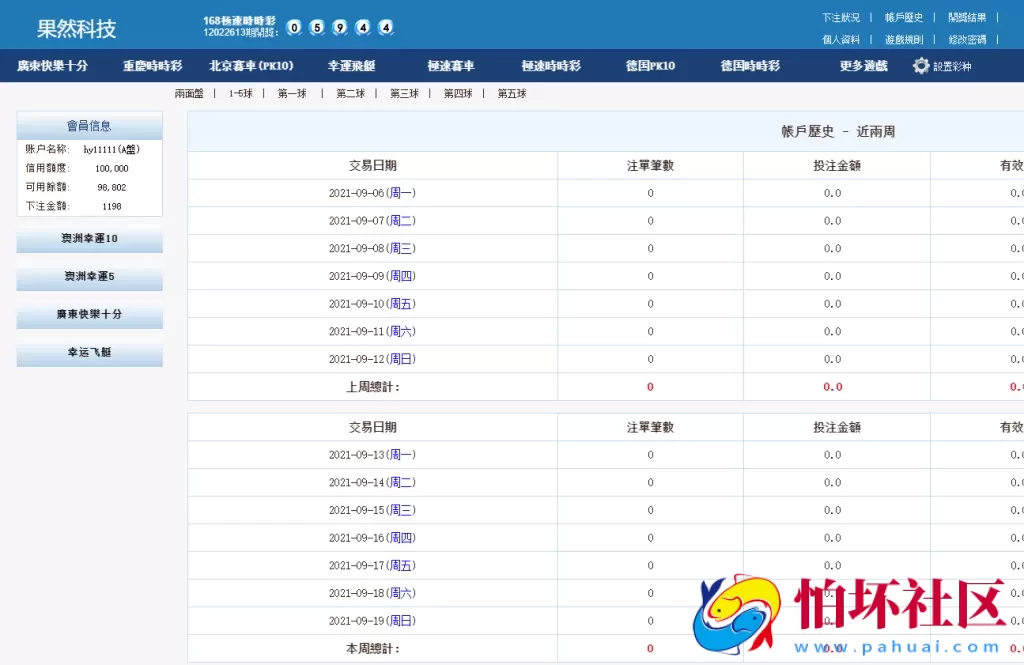The height and width of the screenshot is (665, 1024).
Task: Open the 帳戶歷史 page
Action: [903, 17]
